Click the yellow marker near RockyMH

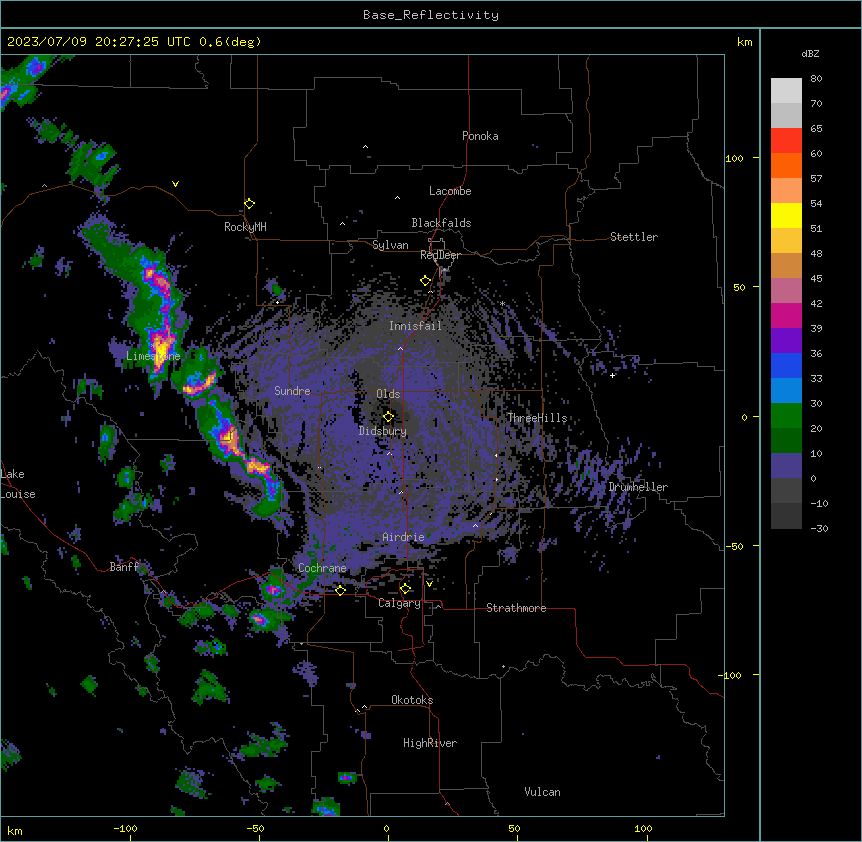249,204
